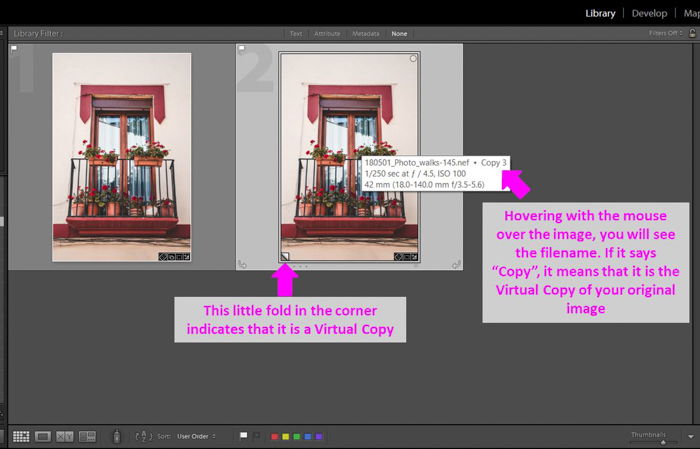Select the first balcony photo thumbnail
Viewport: 700px width, 449px height.
[121, 157]
